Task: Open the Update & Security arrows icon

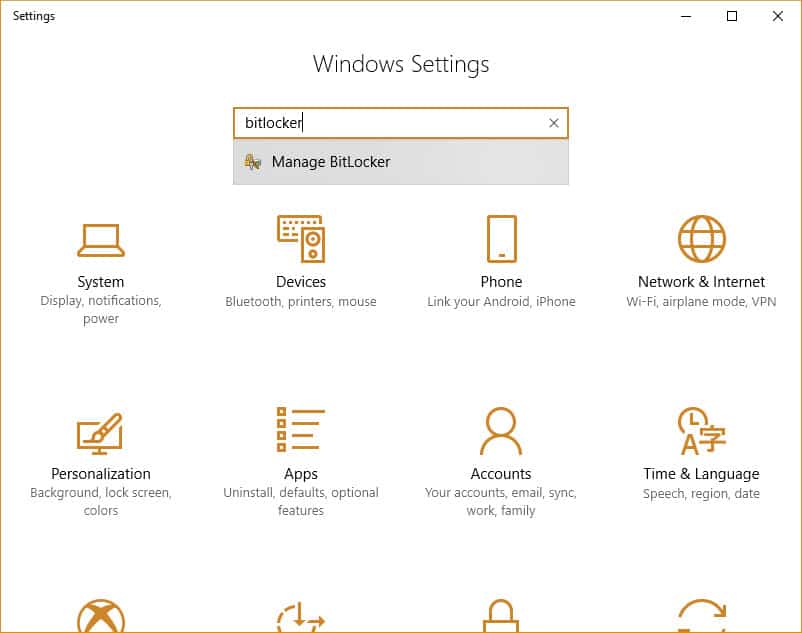Action: pyautogui.click(x=701, y=616)
